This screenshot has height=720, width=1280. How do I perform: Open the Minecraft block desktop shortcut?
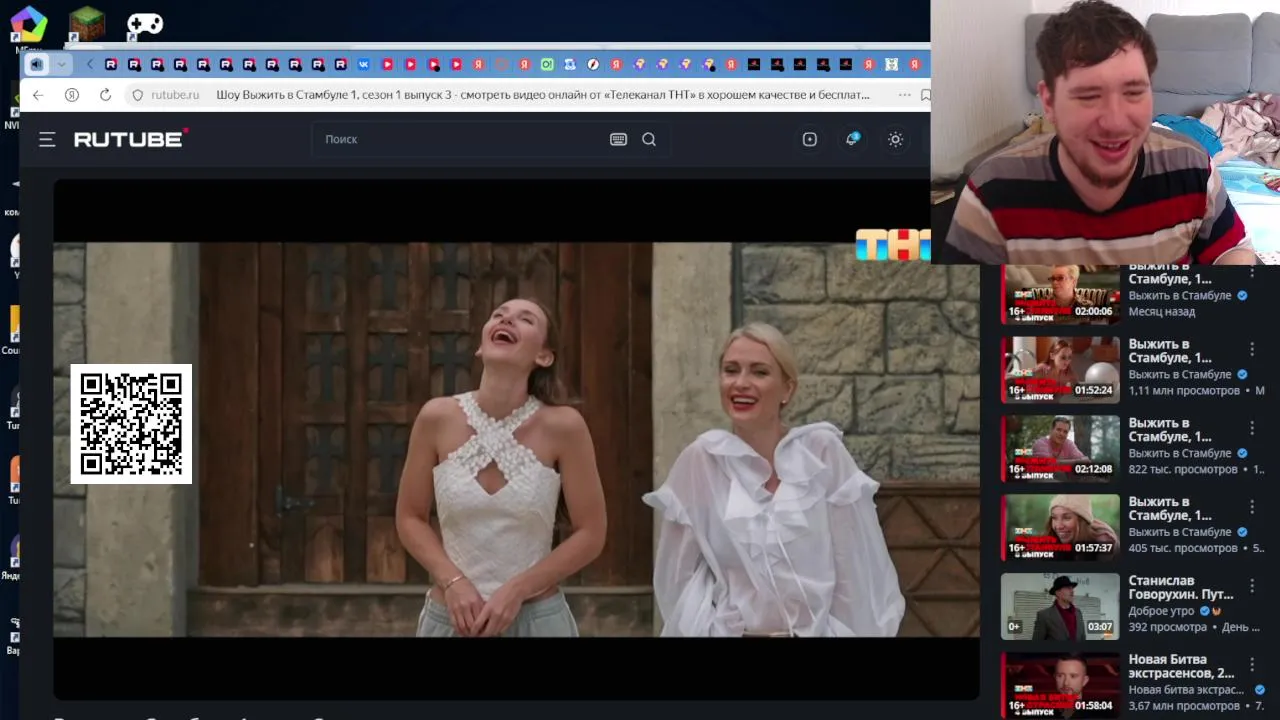click(x=87, y=25)
